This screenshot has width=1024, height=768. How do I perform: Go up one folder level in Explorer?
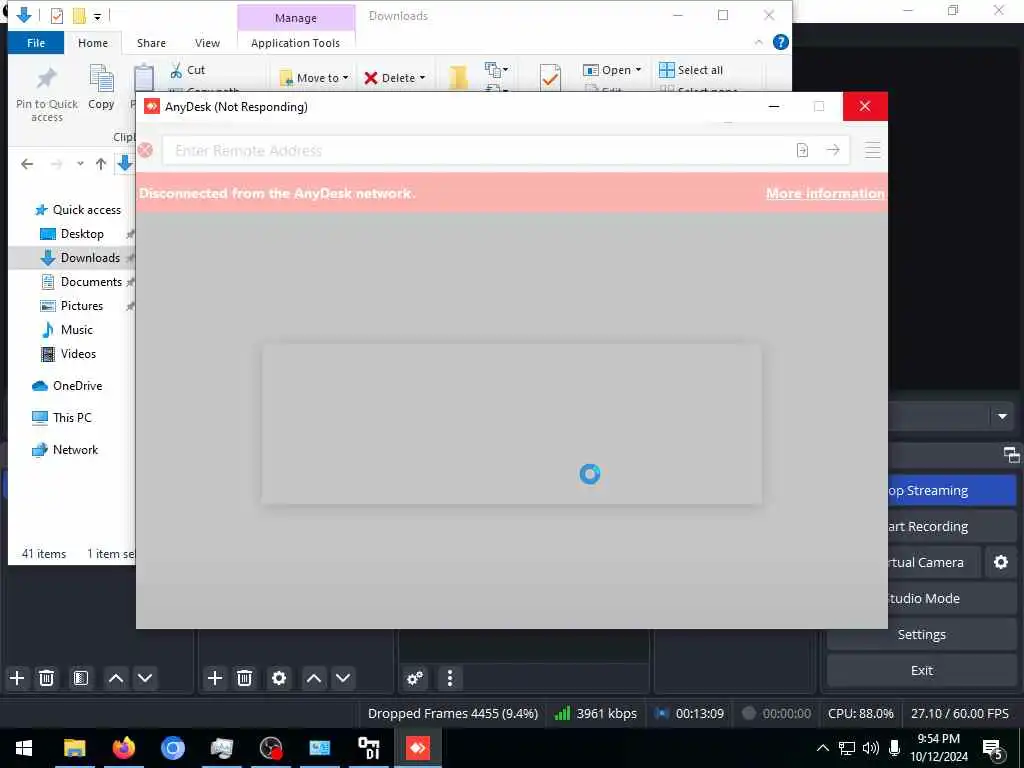(x=101, y=164)
